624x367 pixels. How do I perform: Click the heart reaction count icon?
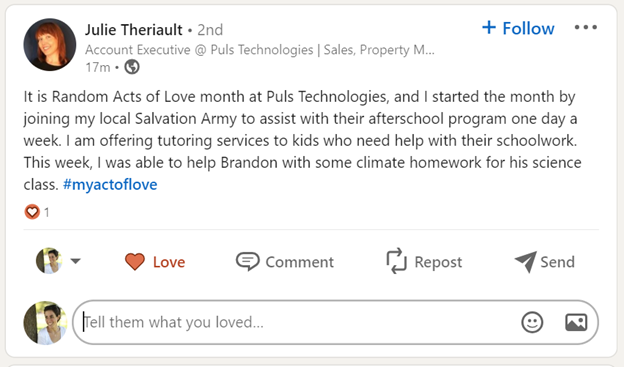point(32,212)
